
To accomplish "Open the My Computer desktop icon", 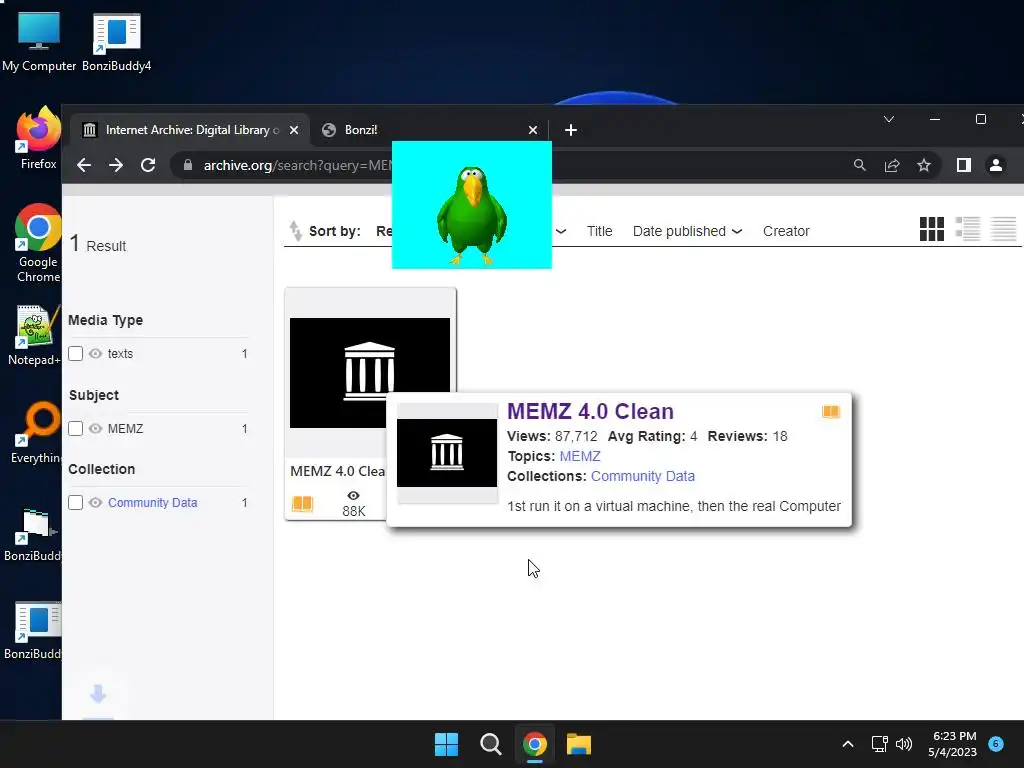I will (39, 41).
